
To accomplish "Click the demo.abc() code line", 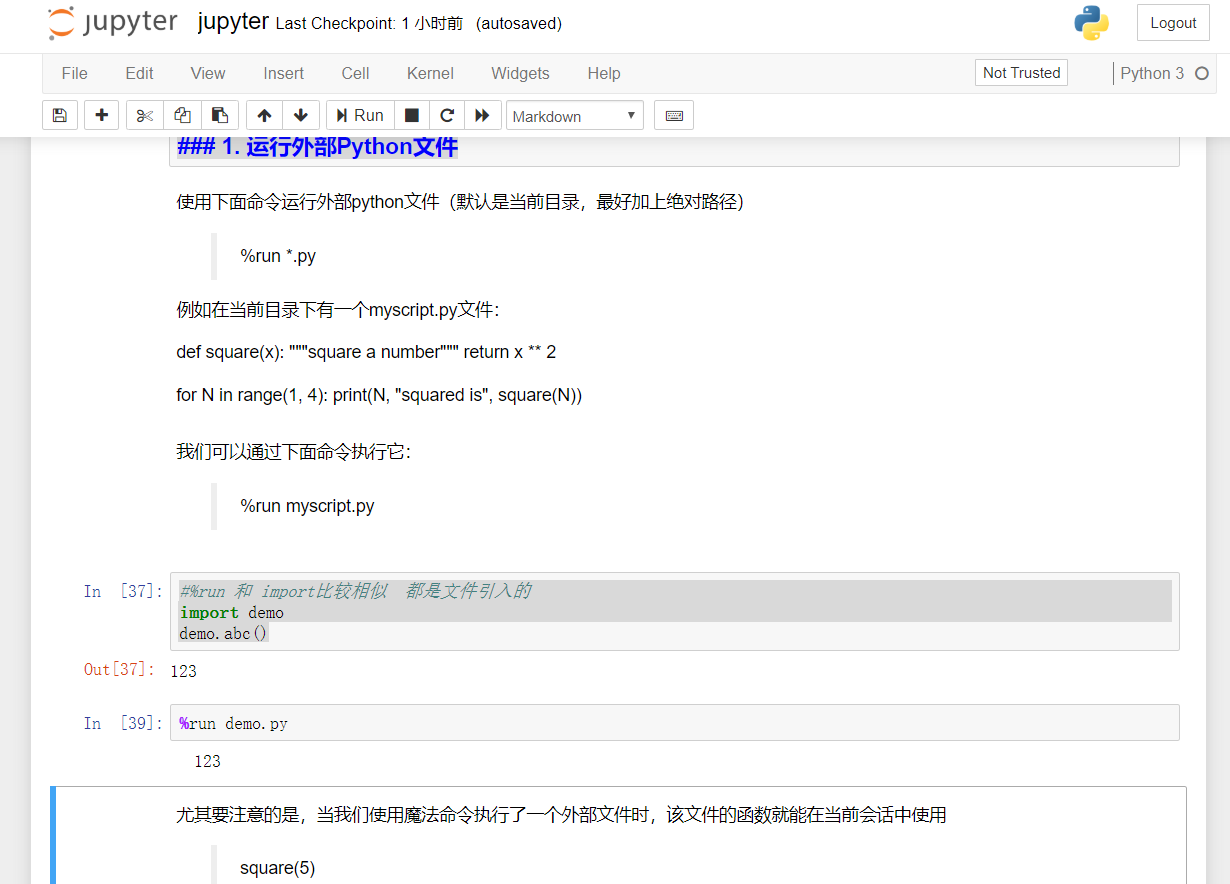I will tap(223, 634).
